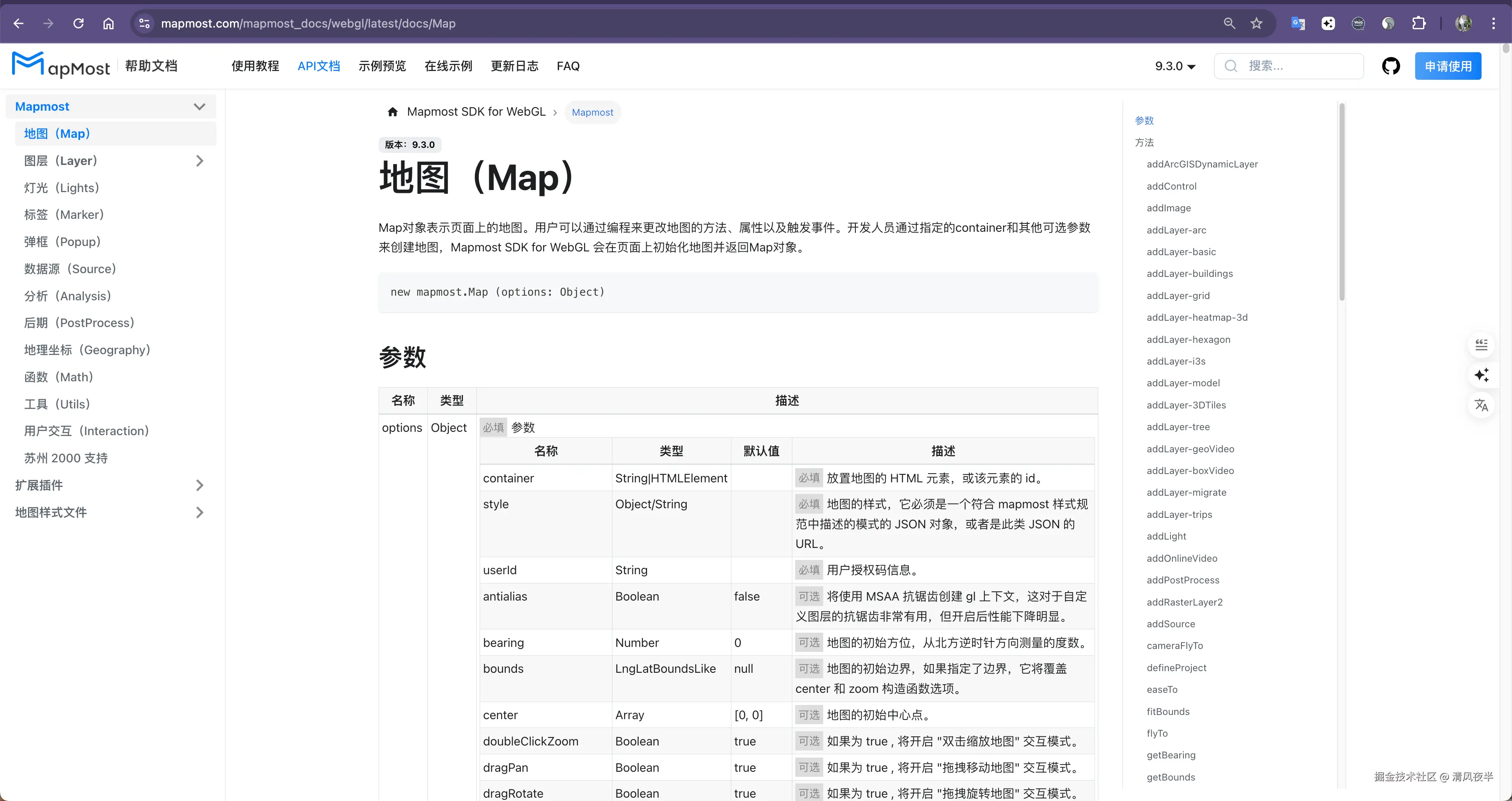This screenshot has width=1512, height=801.
Task: Expand the 地图样式文件 sidebar category
Action: pos(200,512)
